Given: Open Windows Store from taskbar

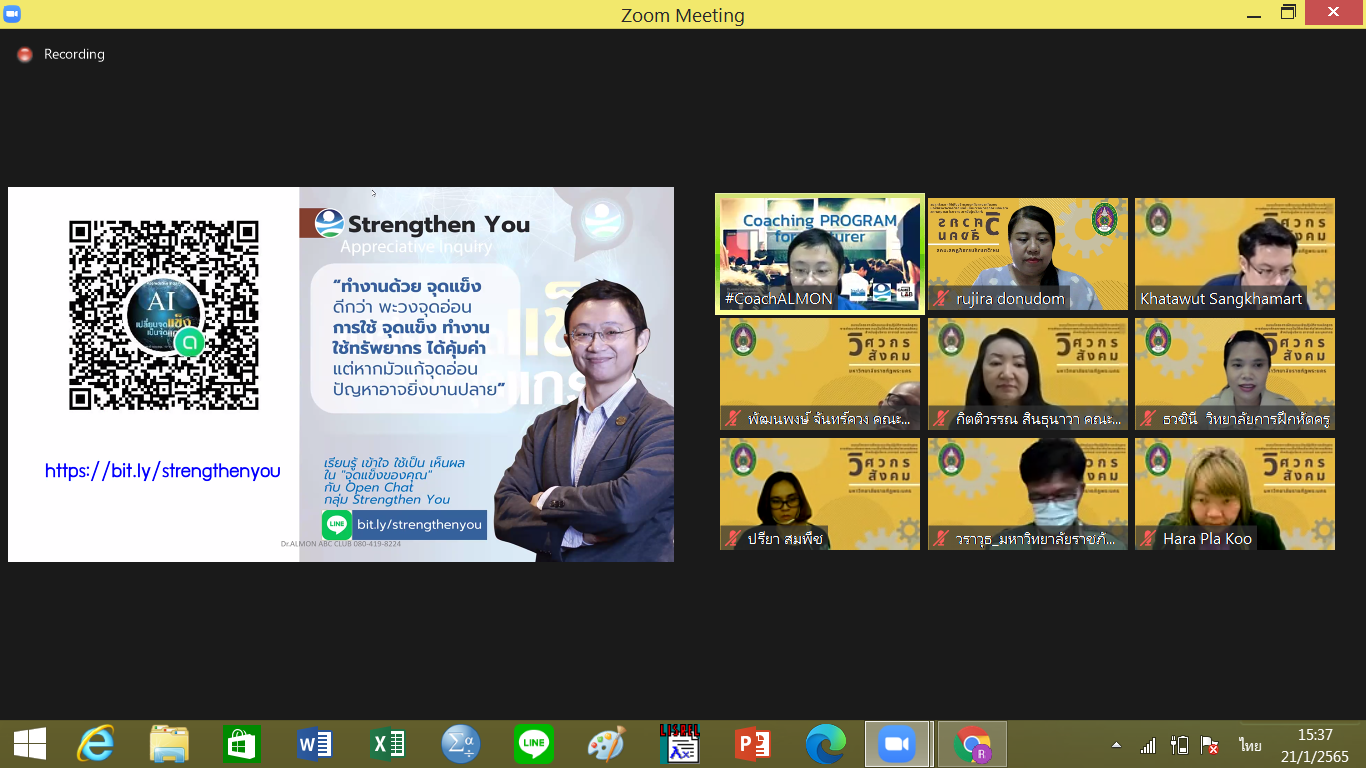Looking at the screenshot, I should click(x=243, y=744).
